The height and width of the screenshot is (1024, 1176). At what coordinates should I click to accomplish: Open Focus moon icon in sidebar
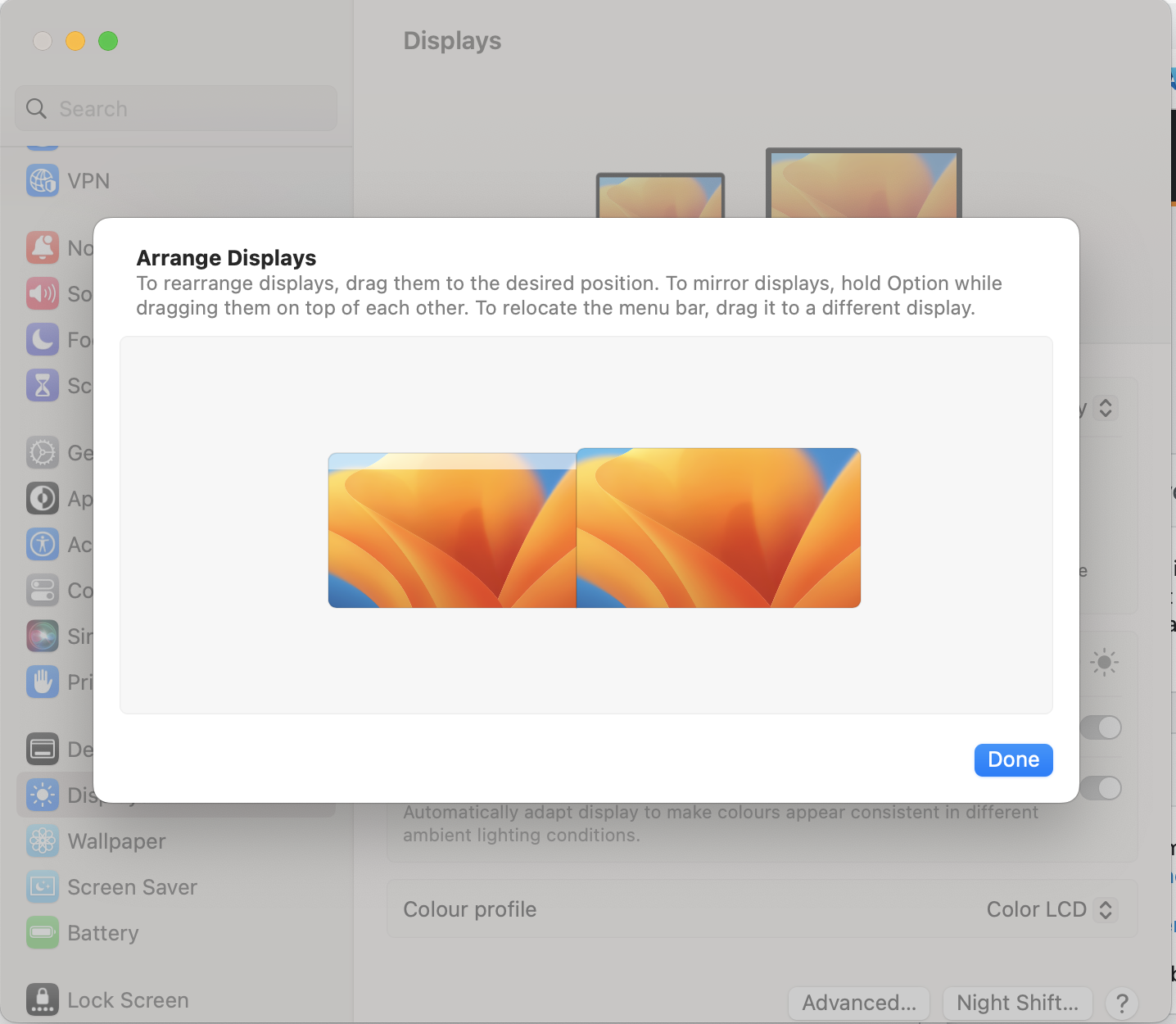[x=43, y=339]
